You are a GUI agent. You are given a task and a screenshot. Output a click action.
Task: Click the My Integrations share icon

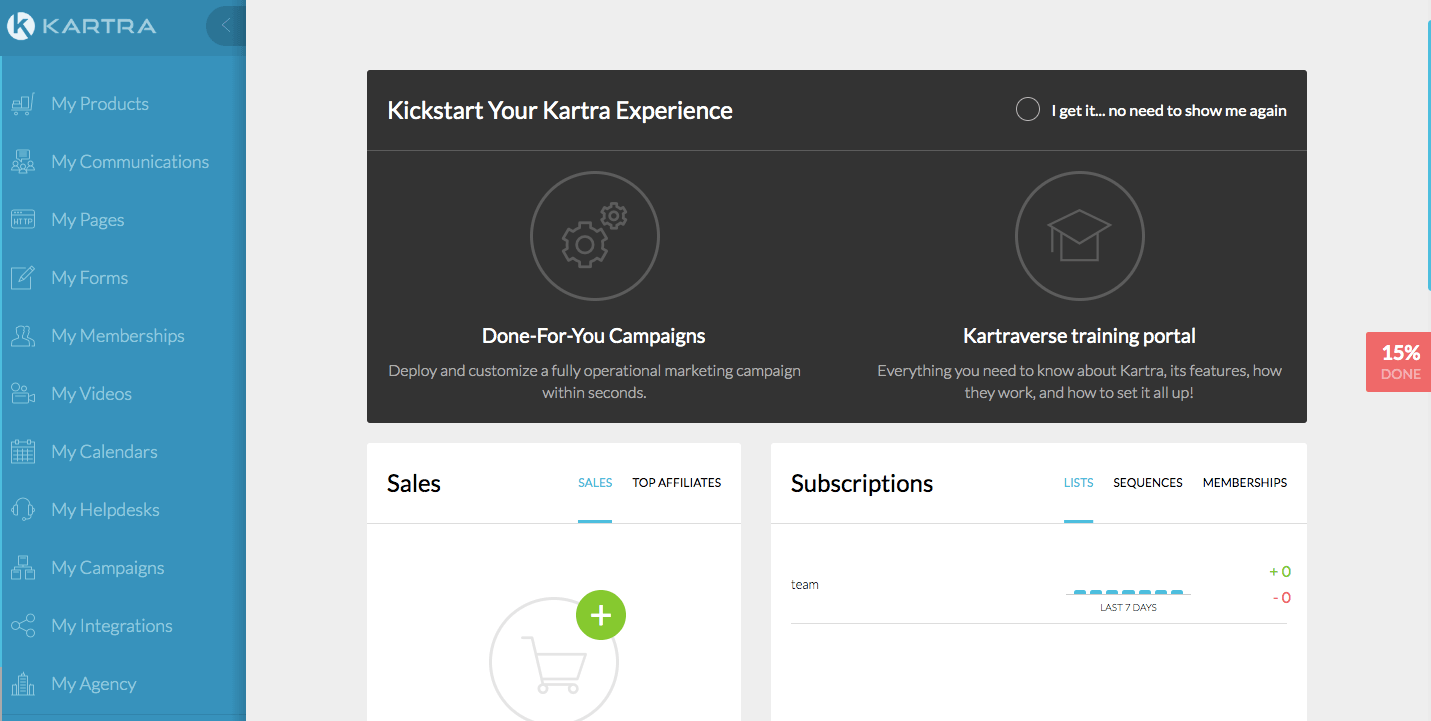point(23,626)
